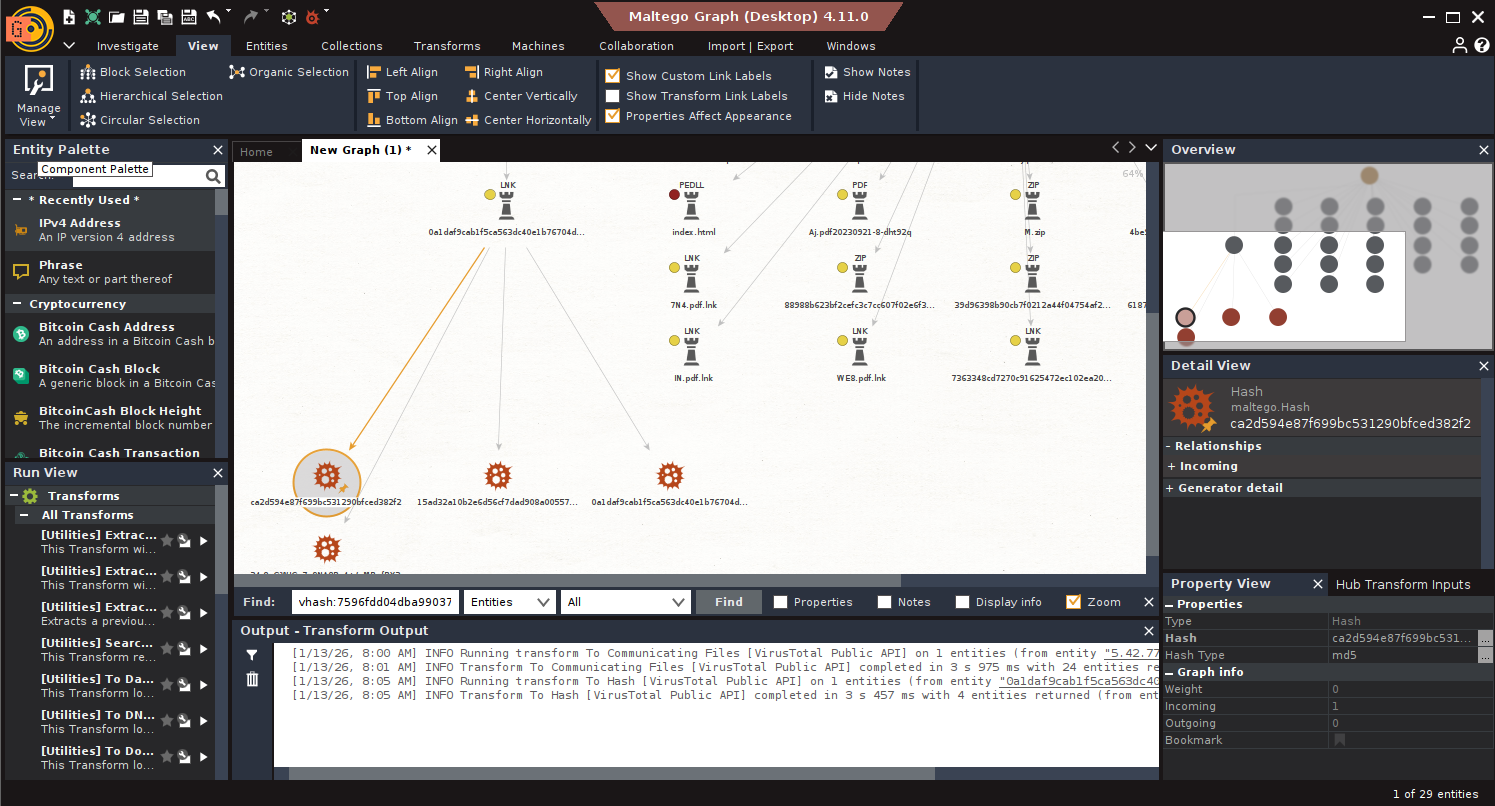This screenshot has height=806, width=1495.
Task: Click the New Graph icon in top toolbar
Action: click(x=68, y=17)
